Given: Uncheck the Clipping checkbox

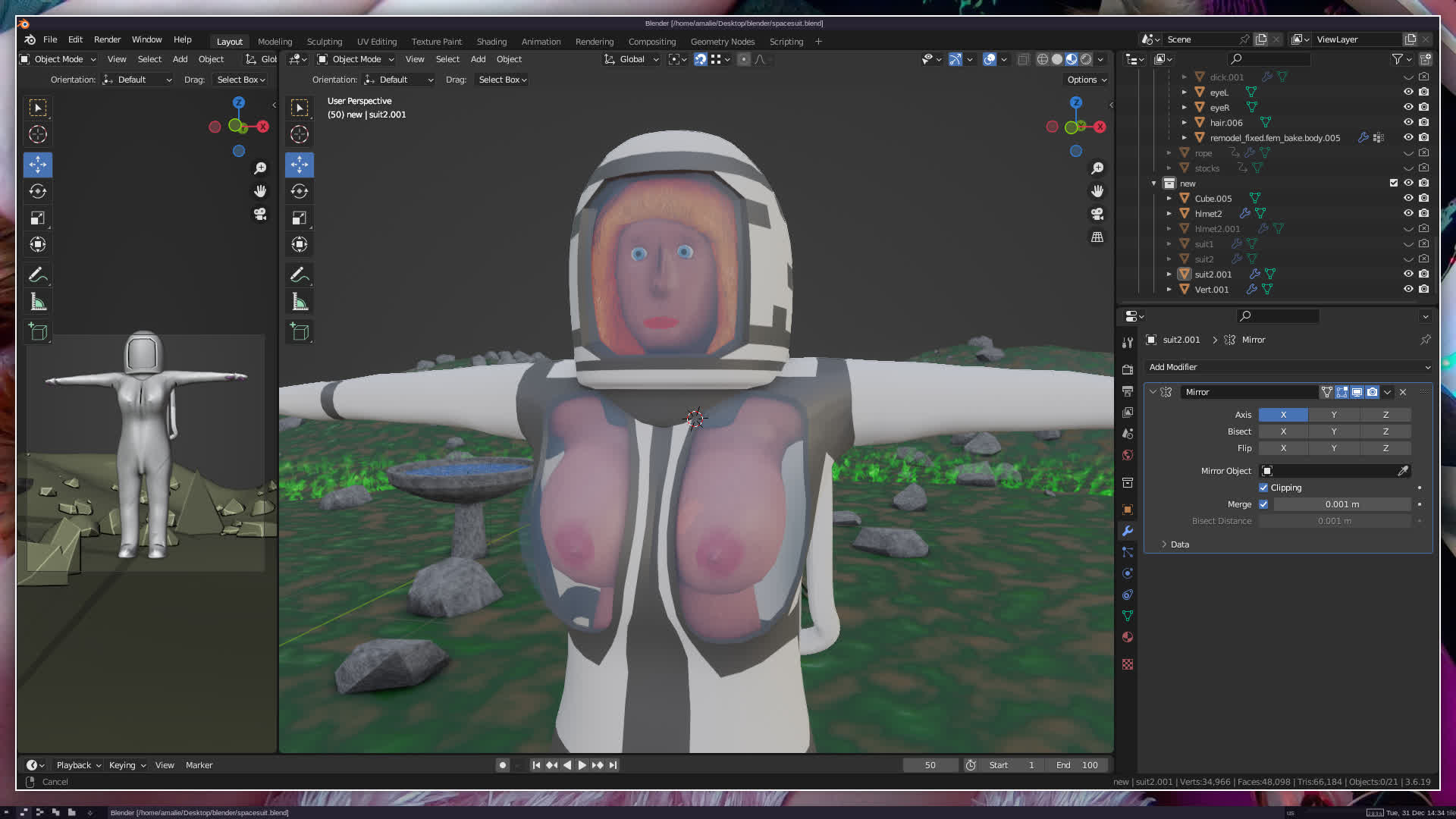Looking at the screenshot, I should point(1263,488).
